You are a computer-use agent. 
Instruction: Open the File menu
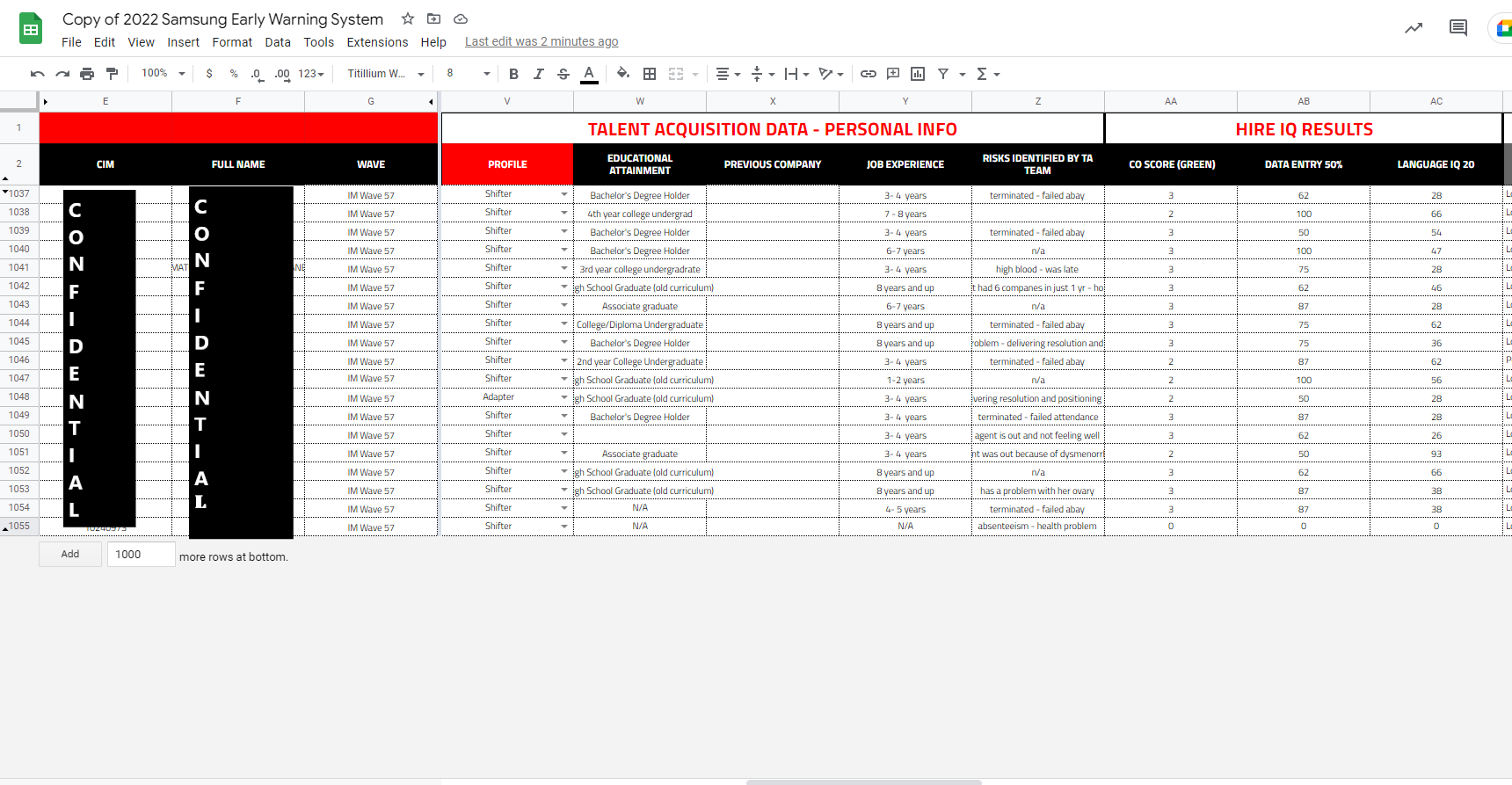click(x=71, y=42)
